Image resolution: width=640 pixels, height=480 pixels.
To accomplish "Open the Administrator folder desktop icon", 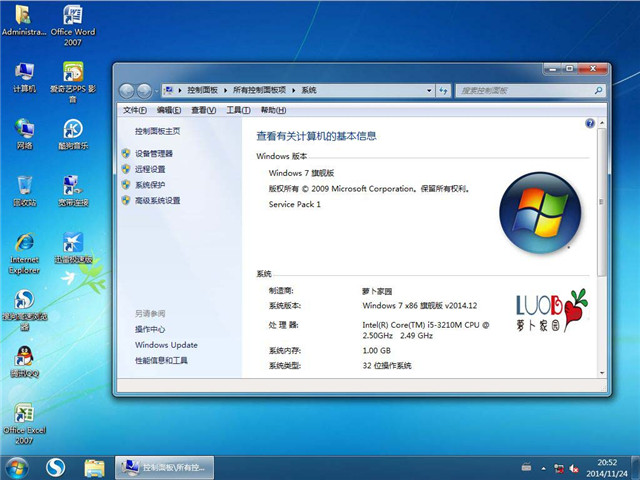I will 24,20.
